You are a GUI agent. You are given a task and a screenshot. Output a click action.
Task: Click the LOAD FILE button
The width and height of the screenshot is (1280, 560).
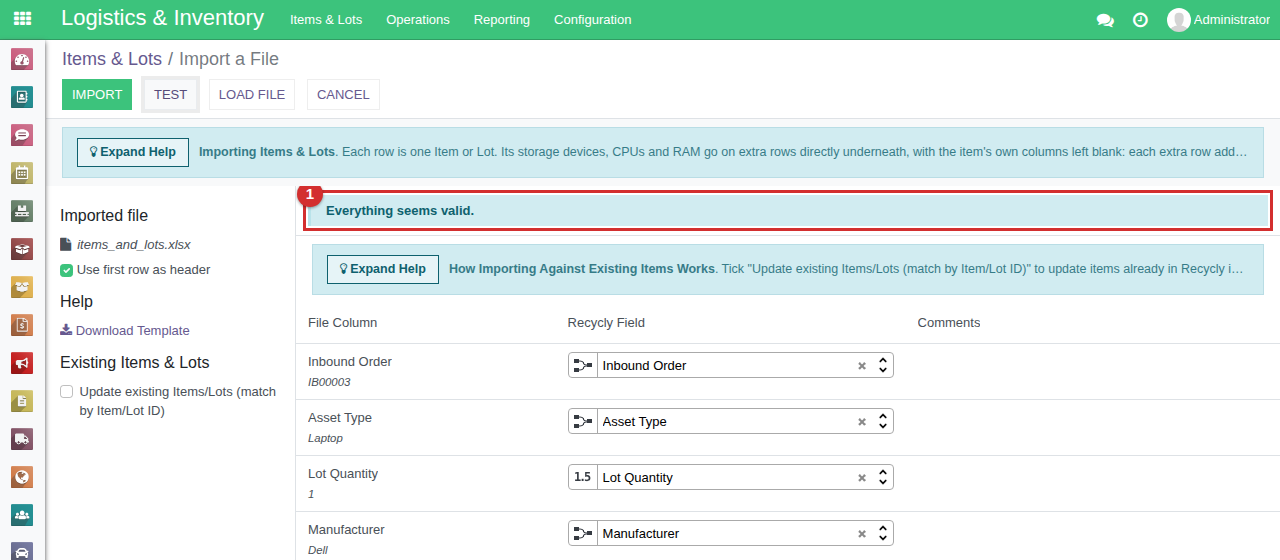(x=252, y=94)
